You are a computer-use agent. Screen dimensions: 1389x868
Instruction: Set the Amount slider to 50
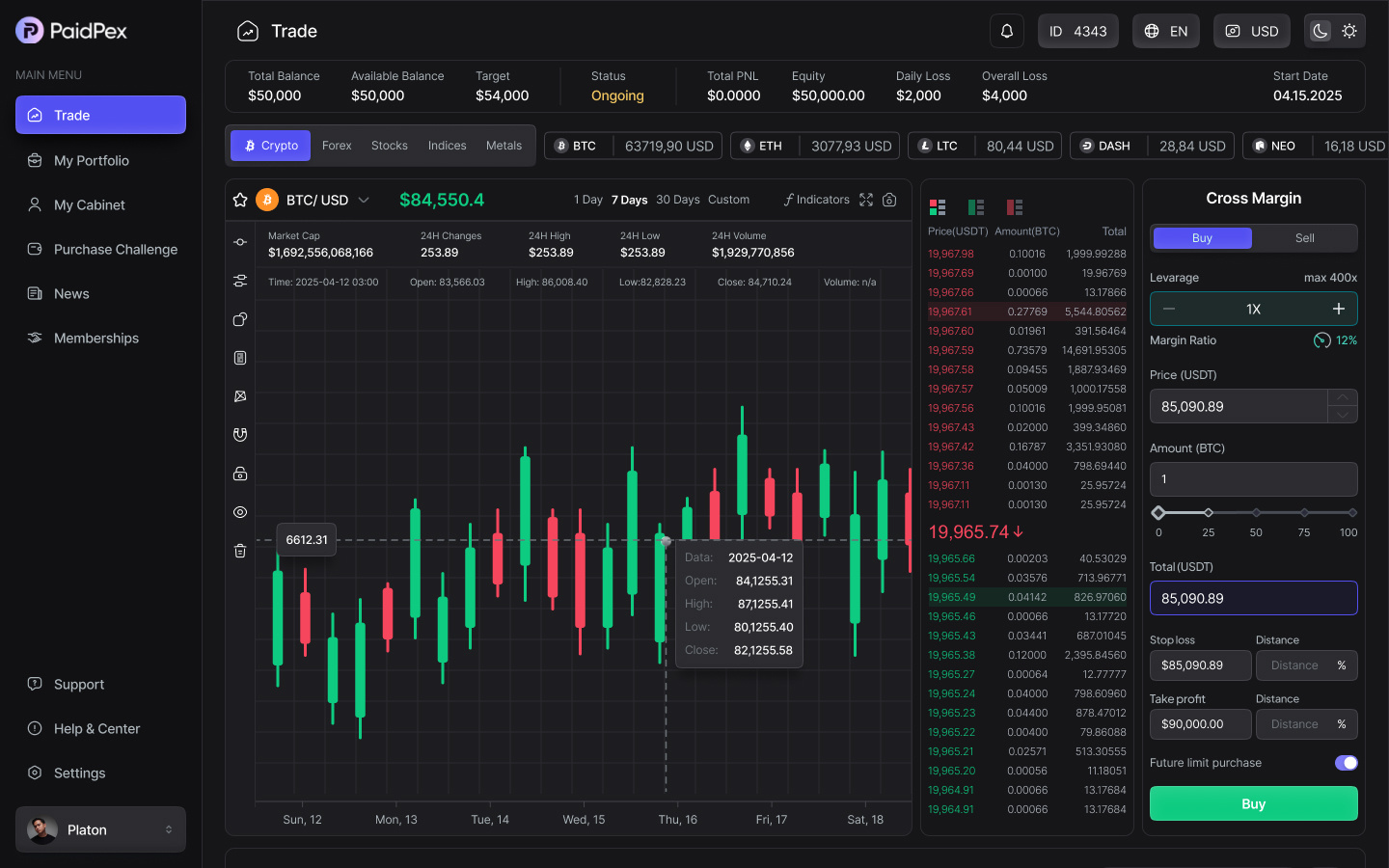click(x=1254, y=514)
